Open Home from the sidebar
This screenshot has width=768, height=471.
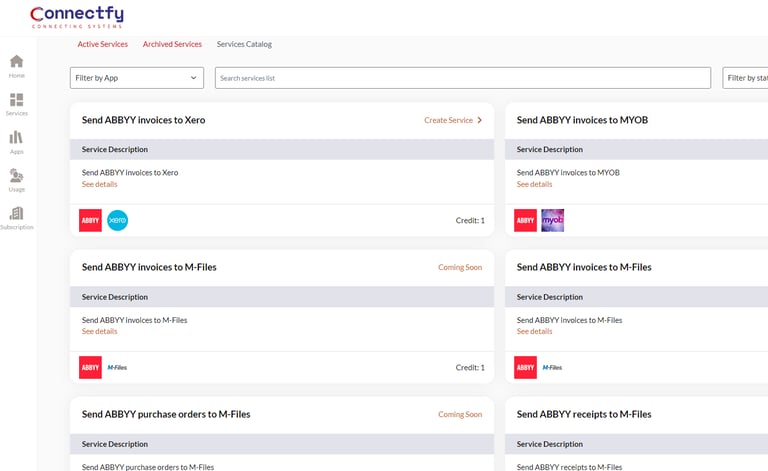click(x=17, y=66)
